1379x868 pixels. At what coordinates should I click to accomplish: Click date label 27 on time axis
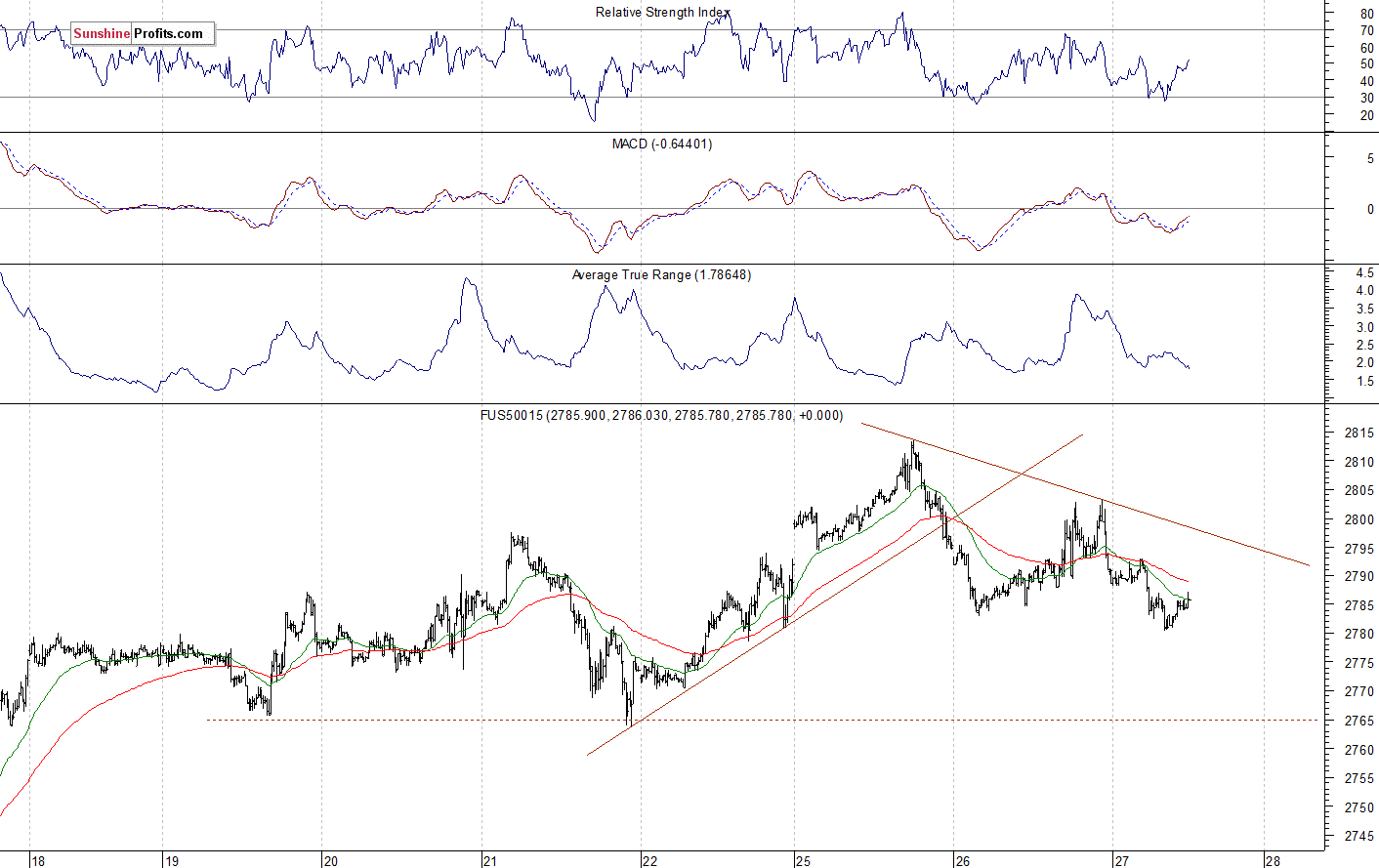[x=1121, y=860]
